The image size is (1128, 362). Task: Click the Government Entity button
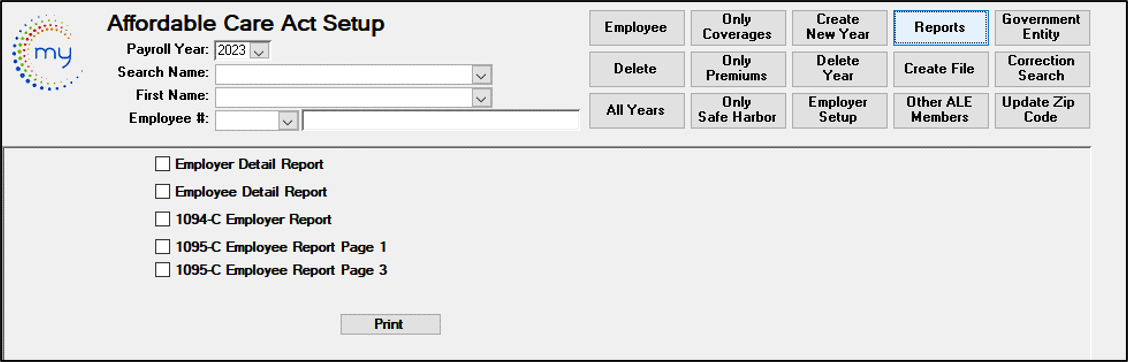click(x=1042, y=27)
